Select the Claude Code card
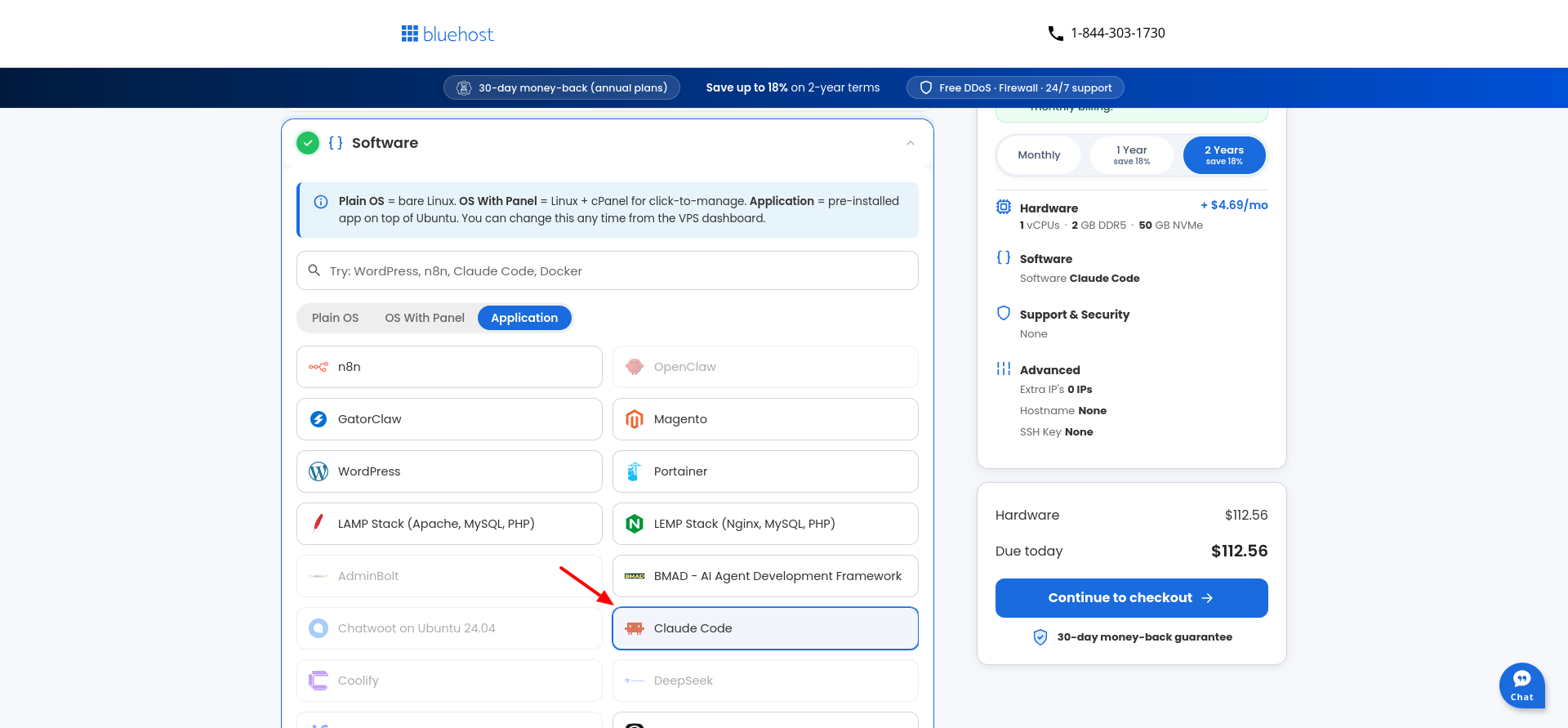The width and height of the screenshot is (1568, 728). (x=765, y=628)
